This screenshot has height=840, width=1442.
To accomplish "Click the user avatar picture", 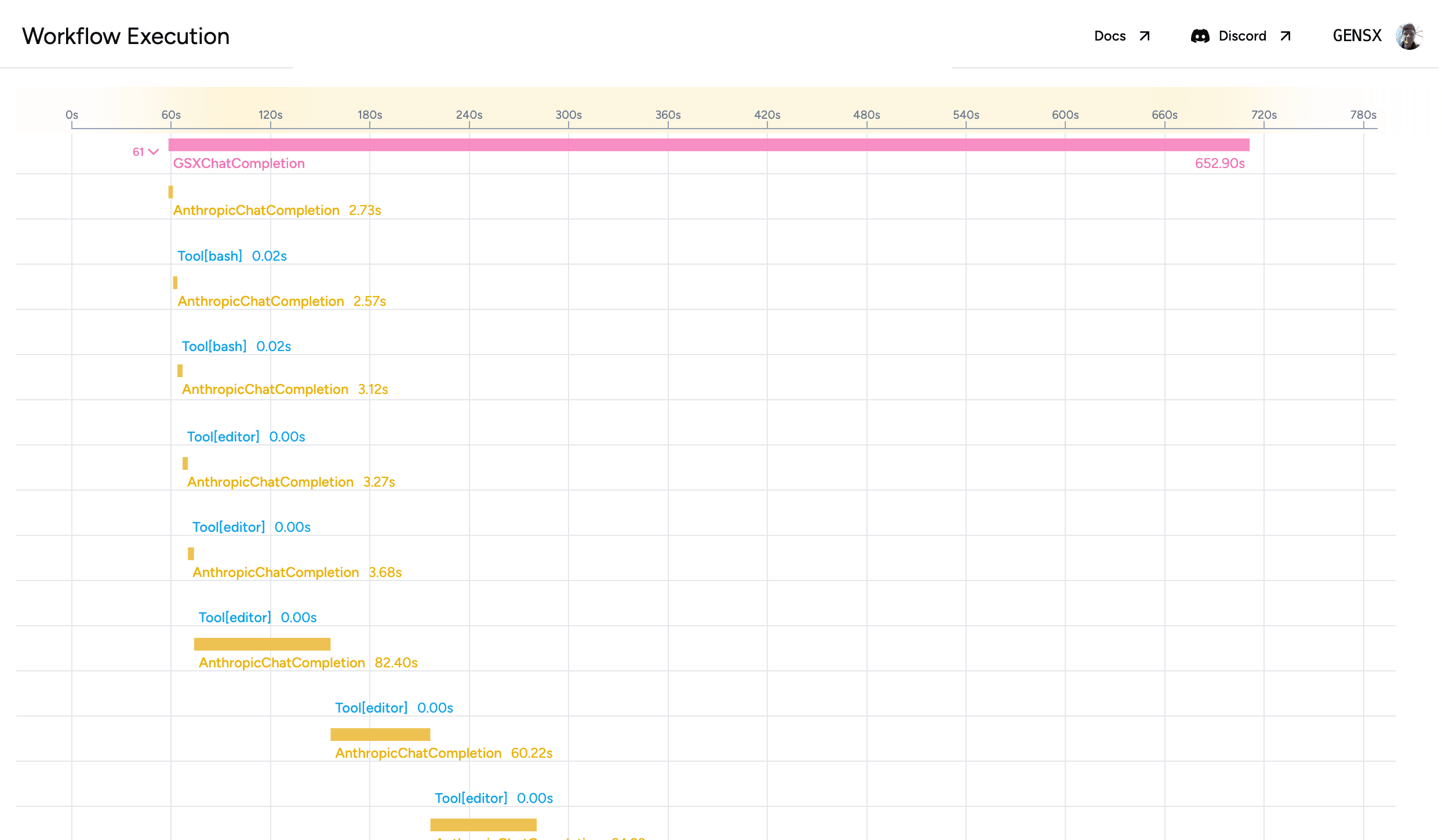I will 1408,36.
